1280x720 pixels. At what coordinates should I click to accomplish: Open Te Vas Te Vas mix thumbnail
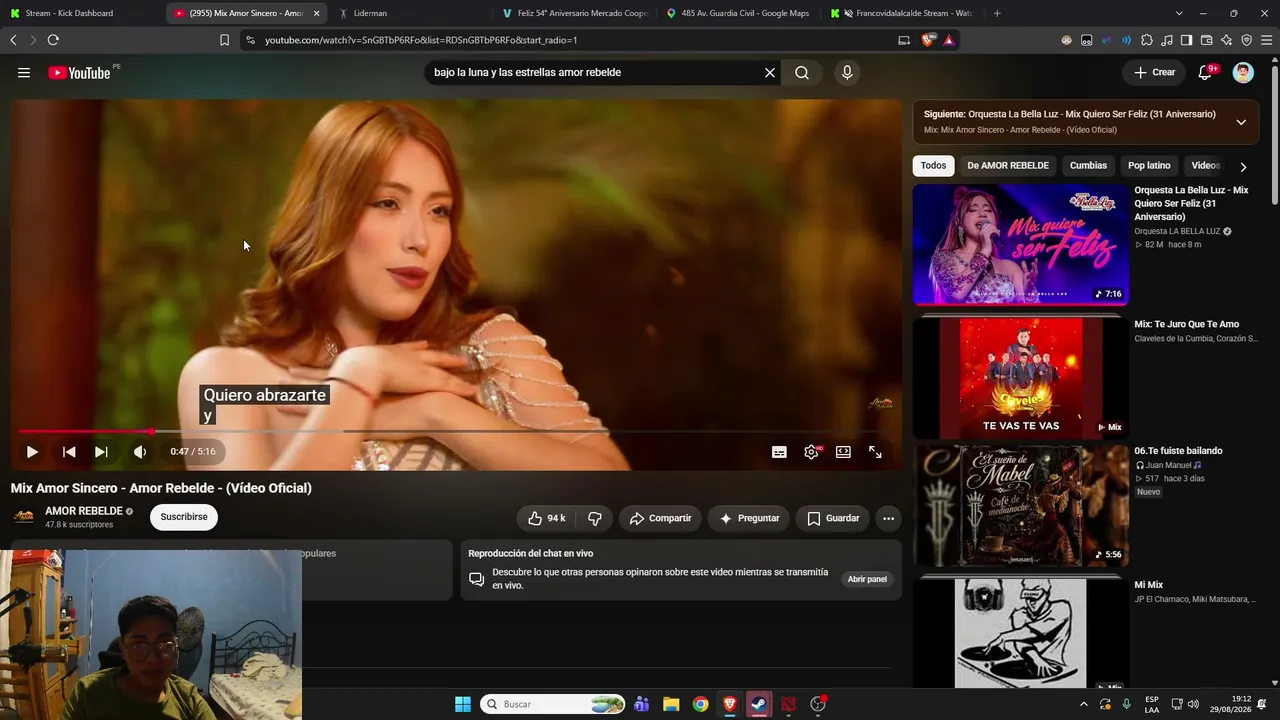1021,378
